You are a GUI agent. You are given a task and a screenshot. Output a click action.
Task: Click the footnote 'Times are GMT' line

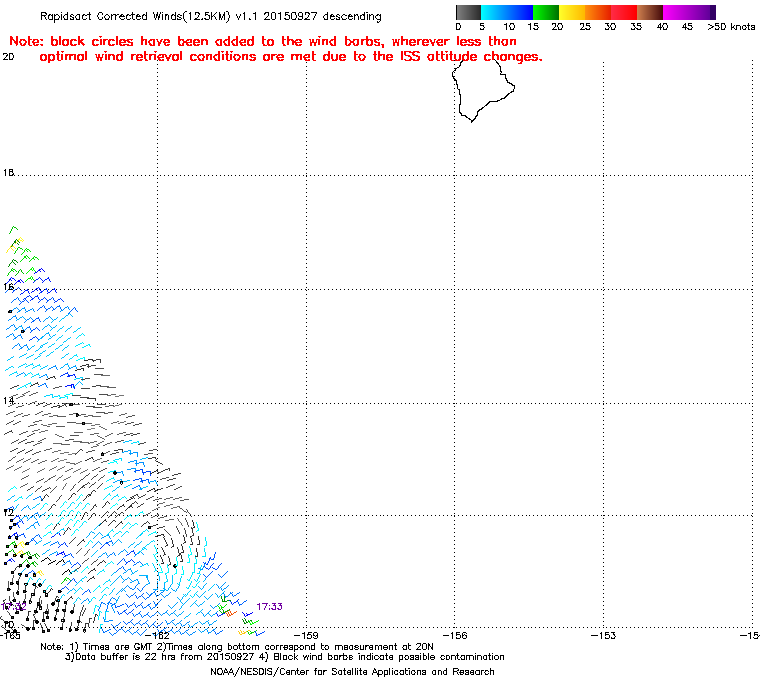coord(237,647)
